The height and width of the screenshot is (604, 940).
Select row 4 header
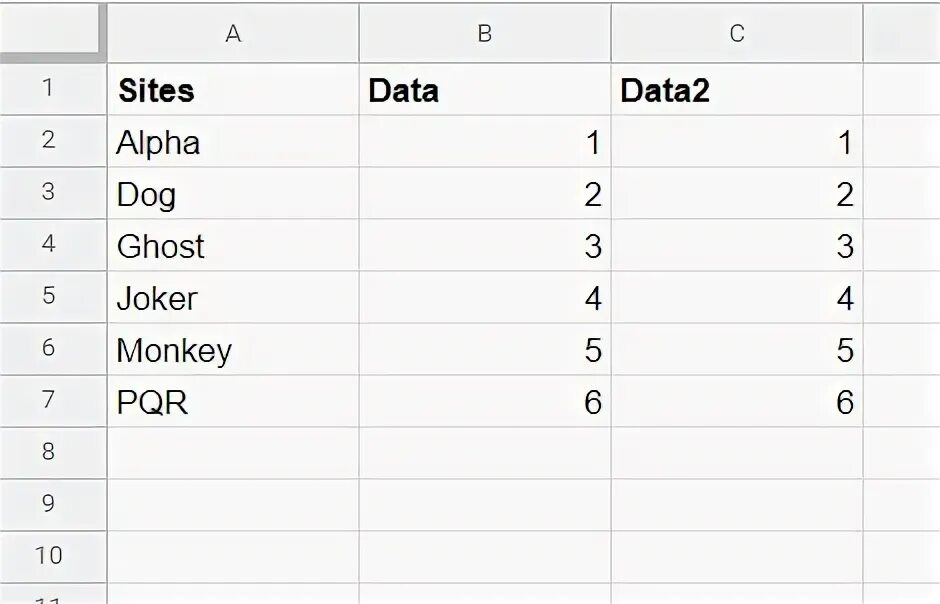[48, 245]
